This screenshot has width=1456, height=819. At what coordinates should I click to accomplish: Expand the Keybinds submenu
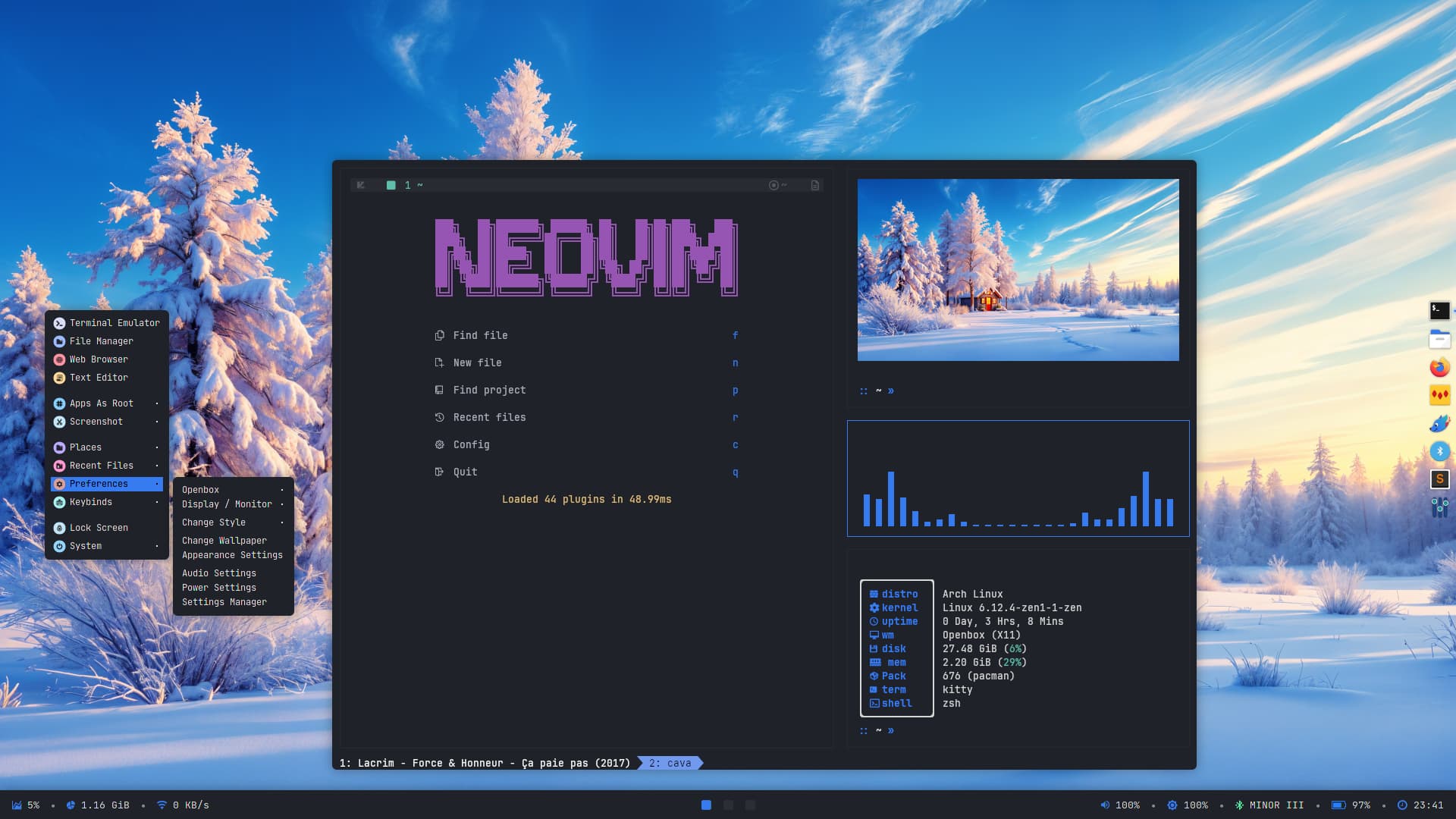pos(107,502)
